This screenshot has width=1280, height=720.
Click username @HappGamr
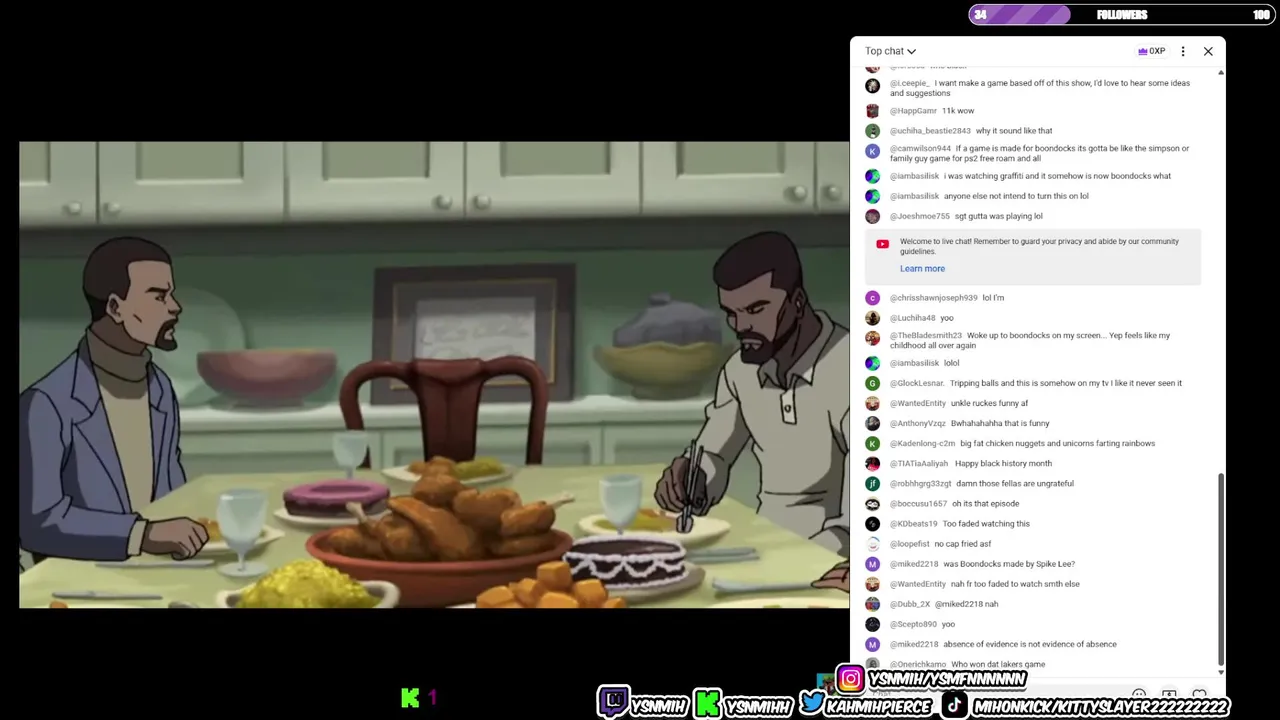click(913, 111)
